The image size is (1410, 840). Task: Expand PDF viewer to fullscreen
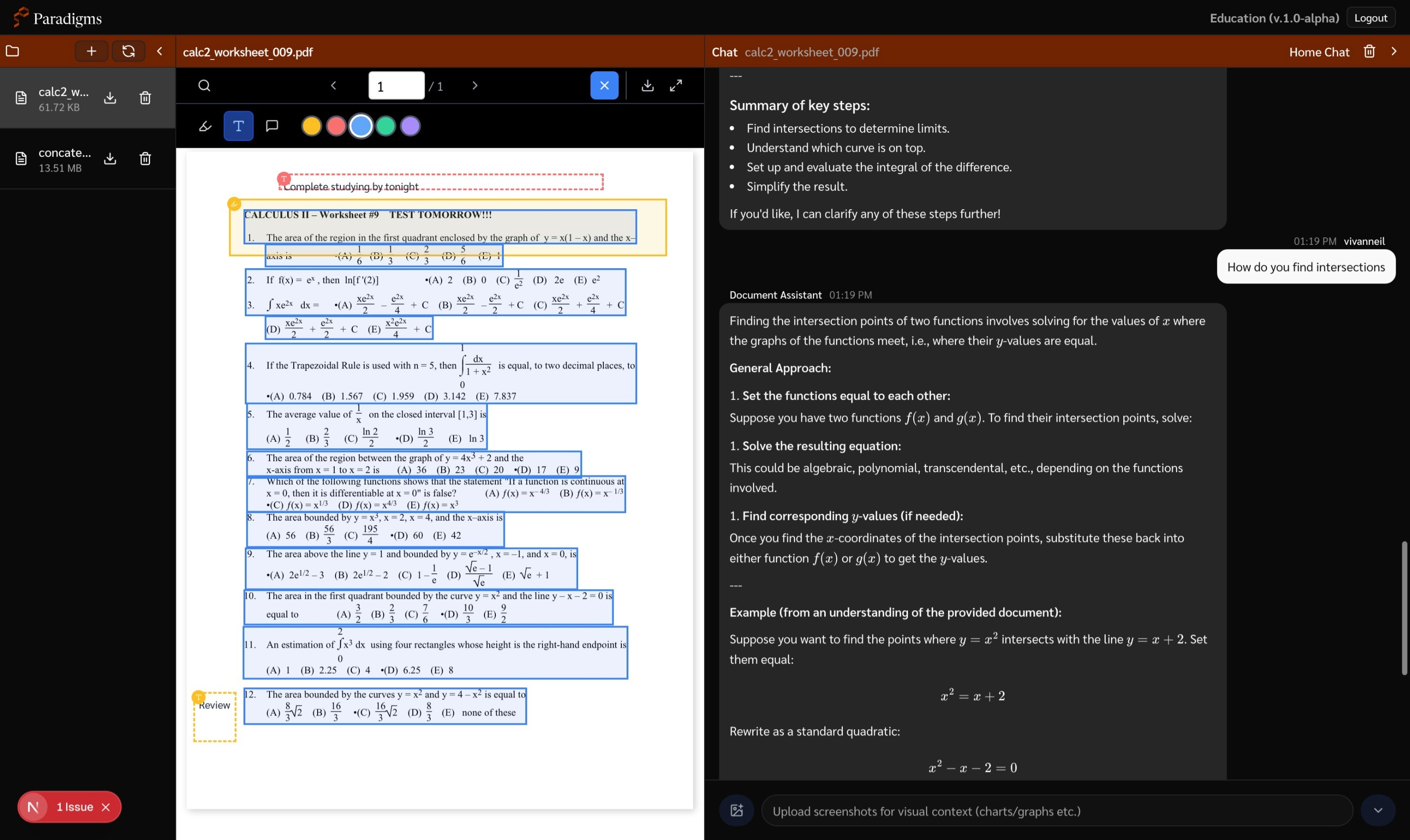coord(676,86)
